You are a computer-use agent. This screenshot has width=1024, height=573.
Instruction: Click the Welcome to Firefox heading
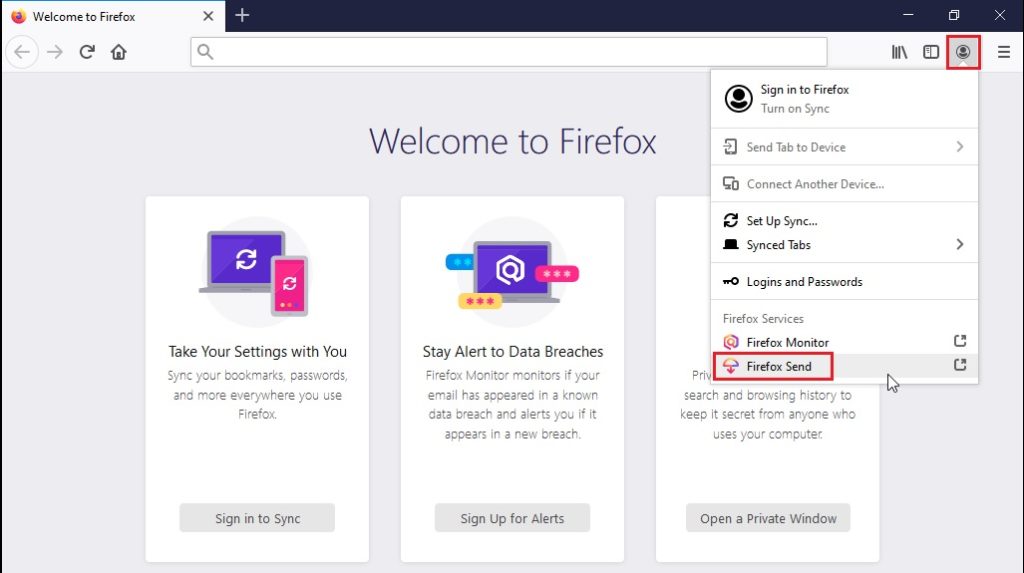pyautogui.click(x=513, y=141)
